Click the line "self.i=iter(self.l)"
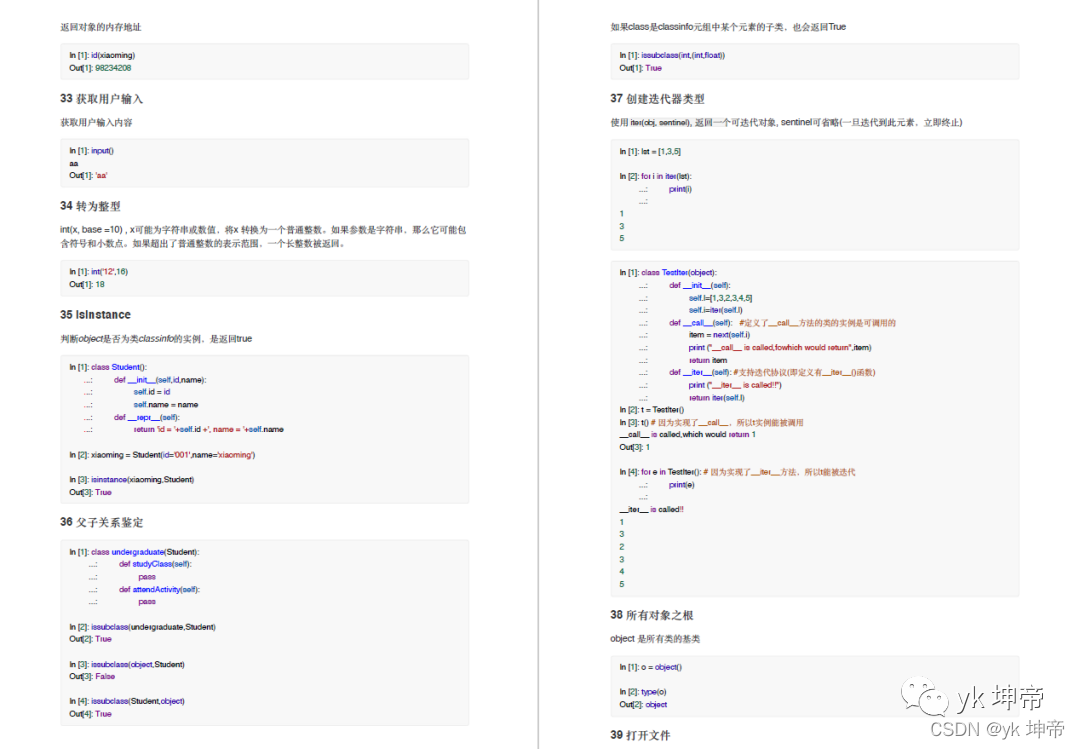Image resolution: width=1080 pixels, height=749 pixels. pos(716,310)
